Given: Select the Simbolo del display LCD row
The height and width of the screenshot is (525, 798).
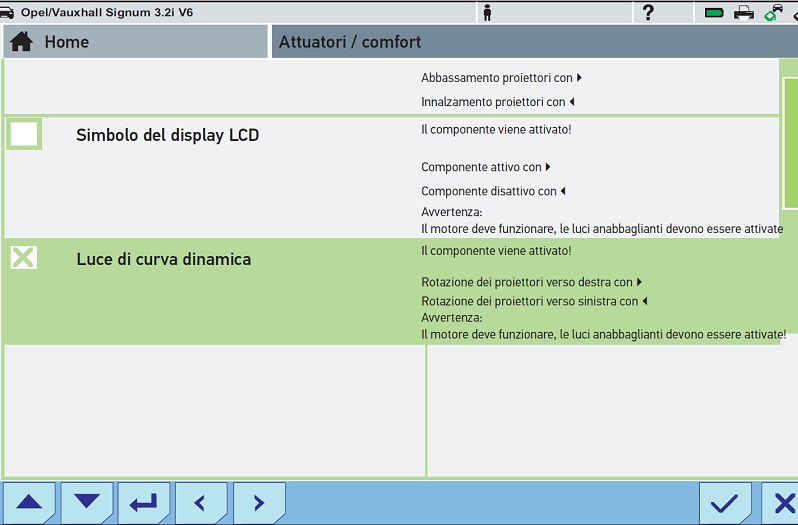Looking at the screenshot, I should [x=167, y=136].
